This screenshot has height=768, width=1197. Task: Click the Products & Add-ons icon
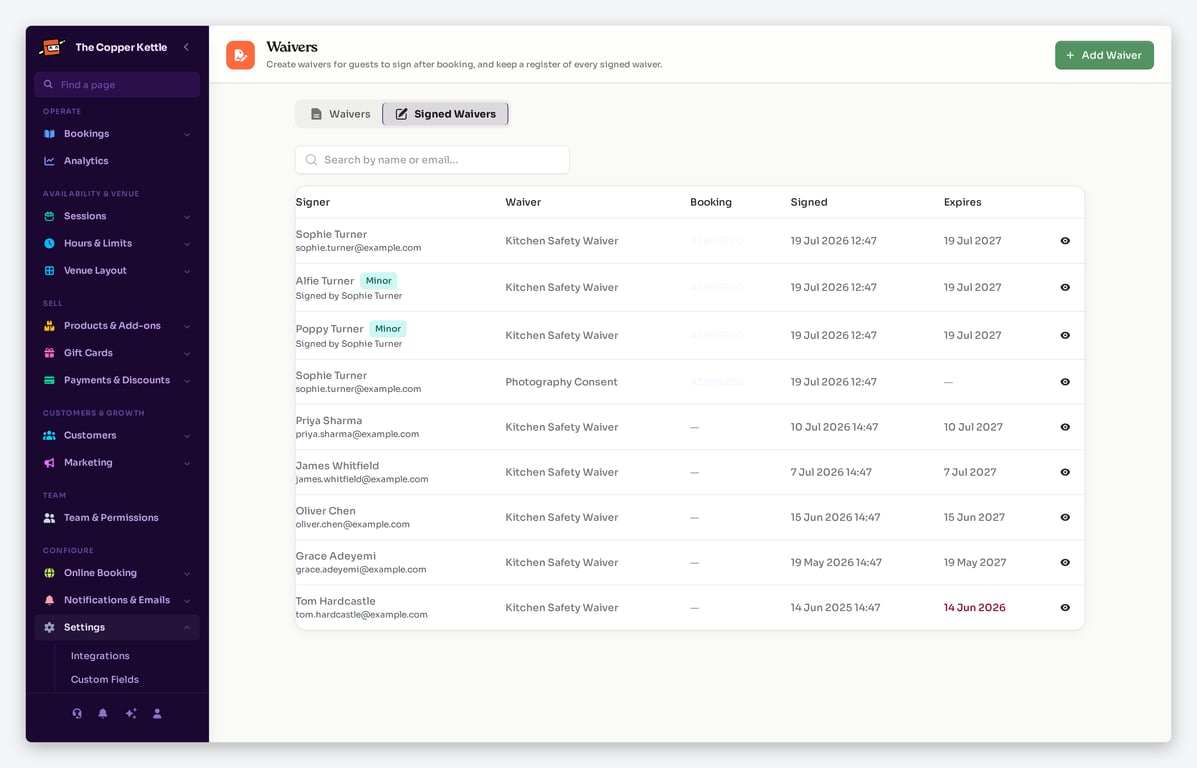[x=50, y=326]
